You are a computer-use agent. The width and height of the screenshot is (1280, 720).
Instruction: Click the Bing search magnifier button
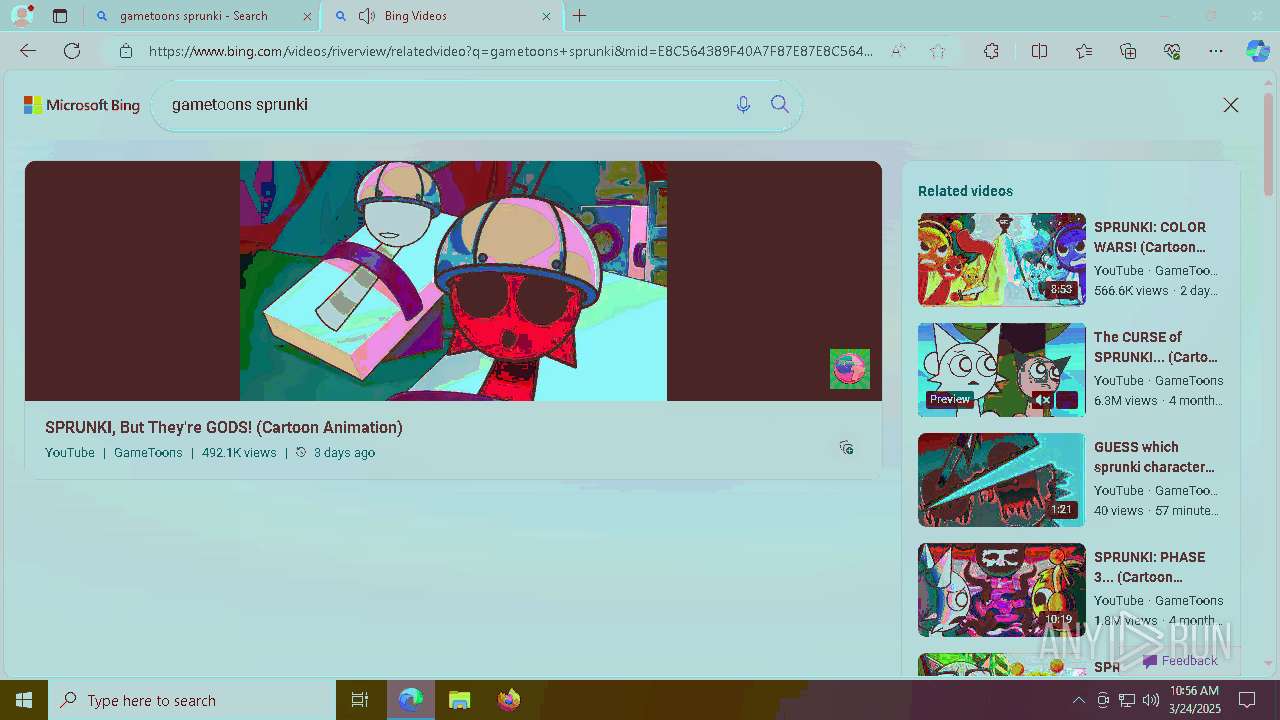click(780, 104)
